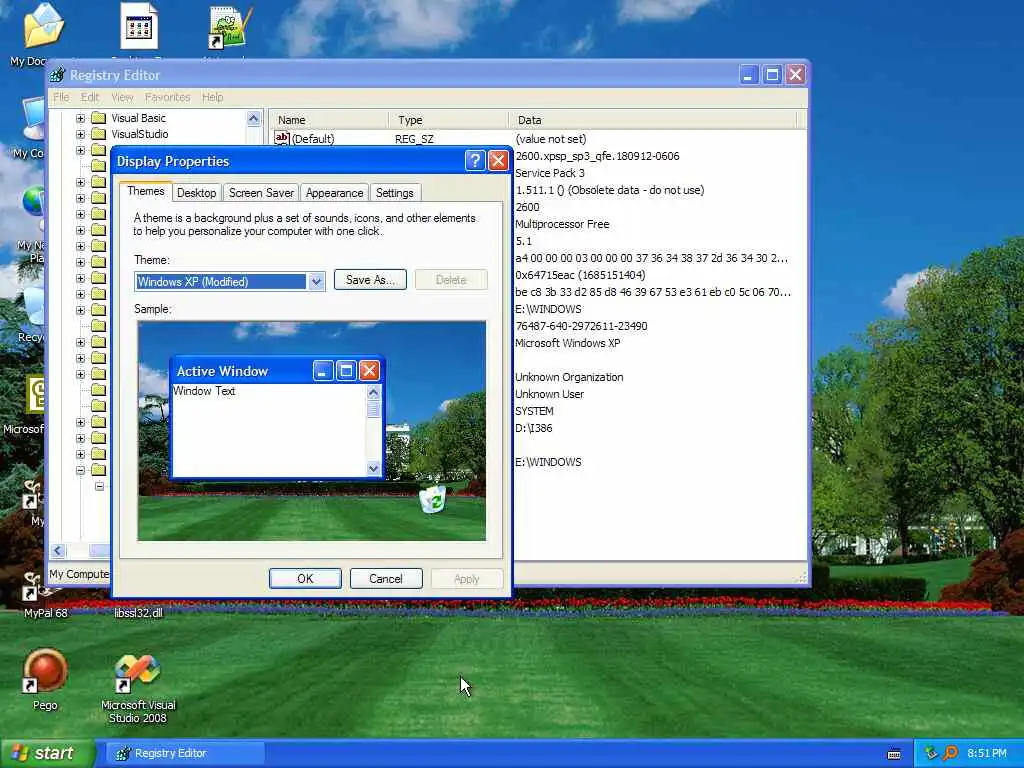Expand the Visual Basic tree node
This screenshot has width=1024, height=768.
tap(80, 118)
